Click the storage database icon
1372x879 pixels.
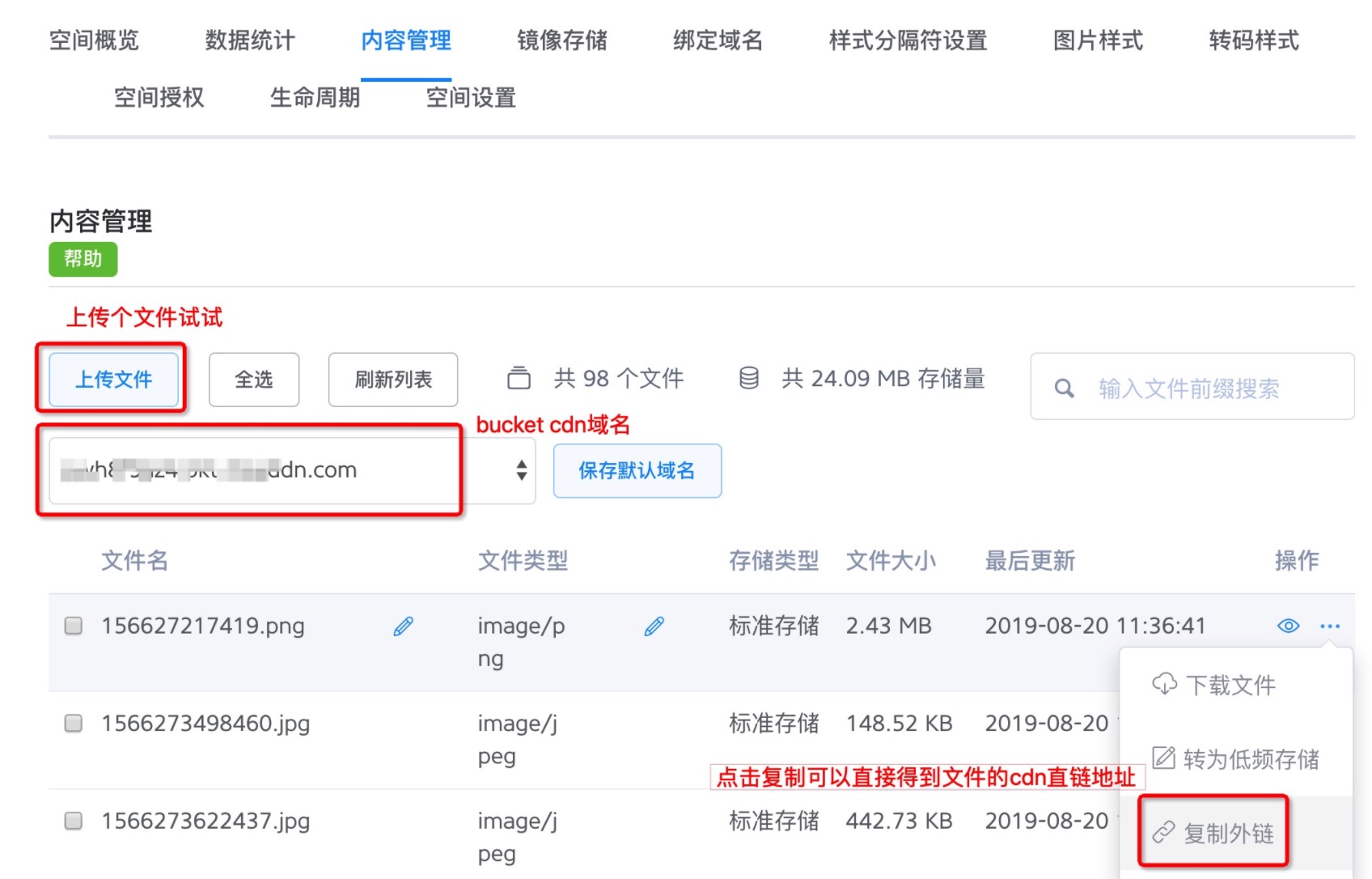point(749,378)
